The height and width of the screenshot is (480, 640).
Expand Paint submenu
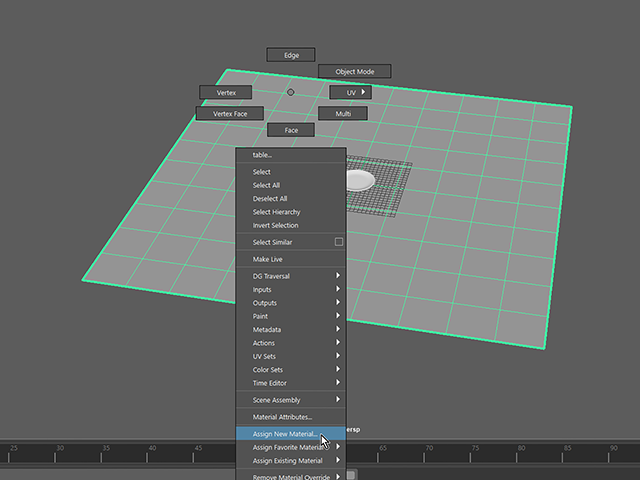(x=291, y=316)
